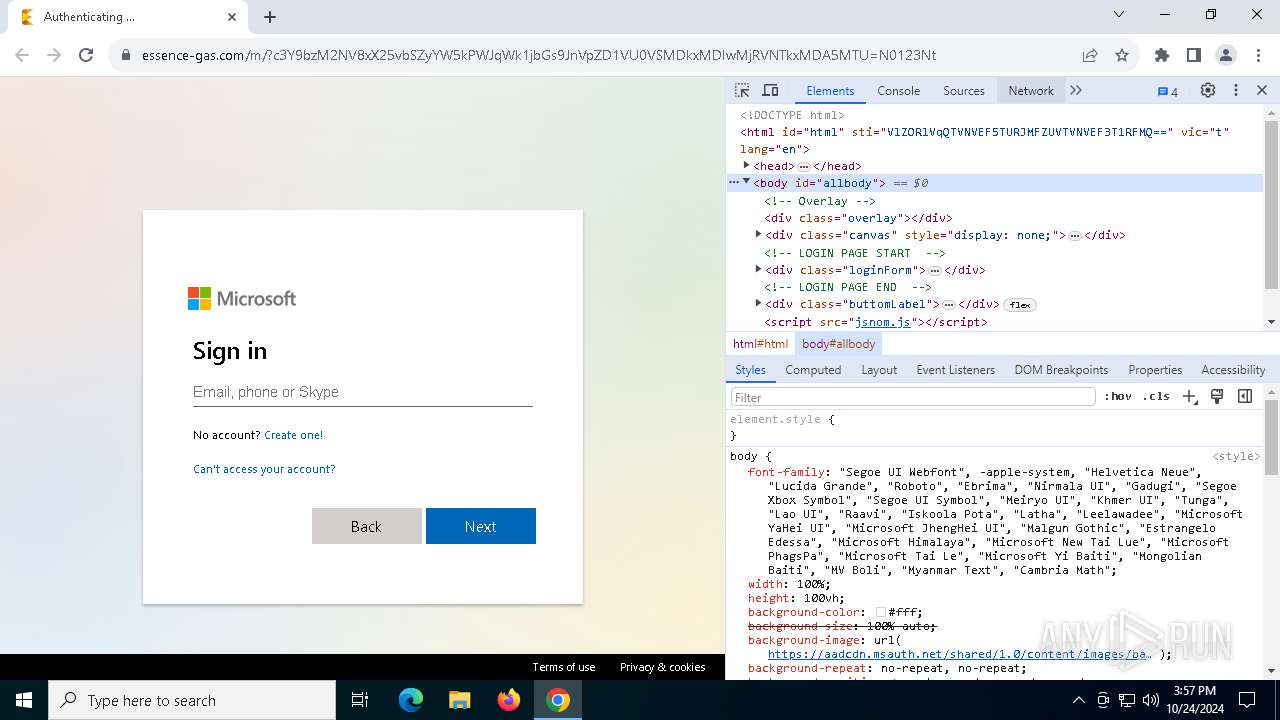Open the DevTools settings gear
Image resolution: width=1280 pixels, height=720 pixels.
tap(1208, 90)
